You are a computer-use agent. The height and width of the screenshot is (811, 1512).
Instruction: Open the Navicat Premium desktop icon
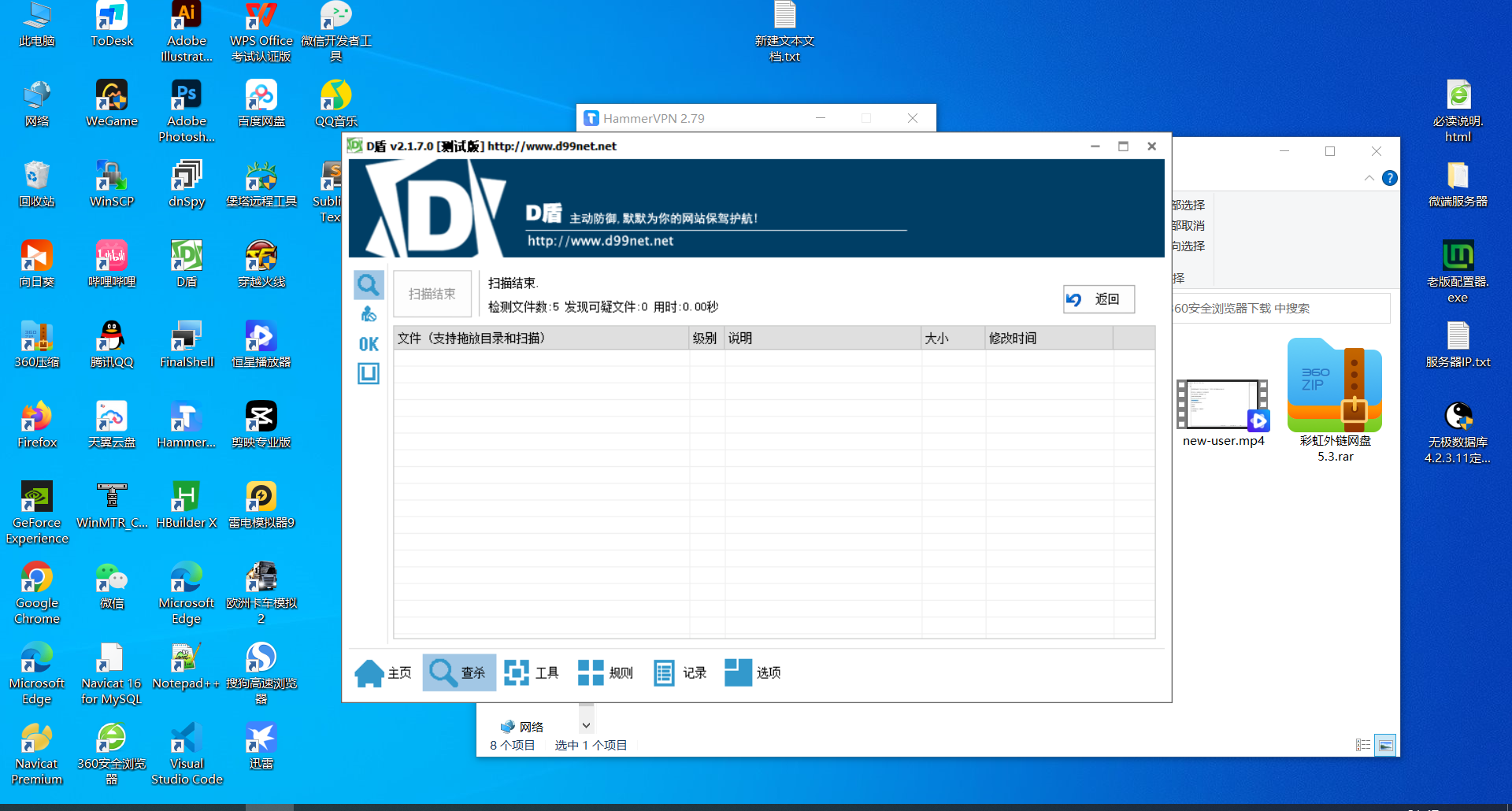point(37,754)
